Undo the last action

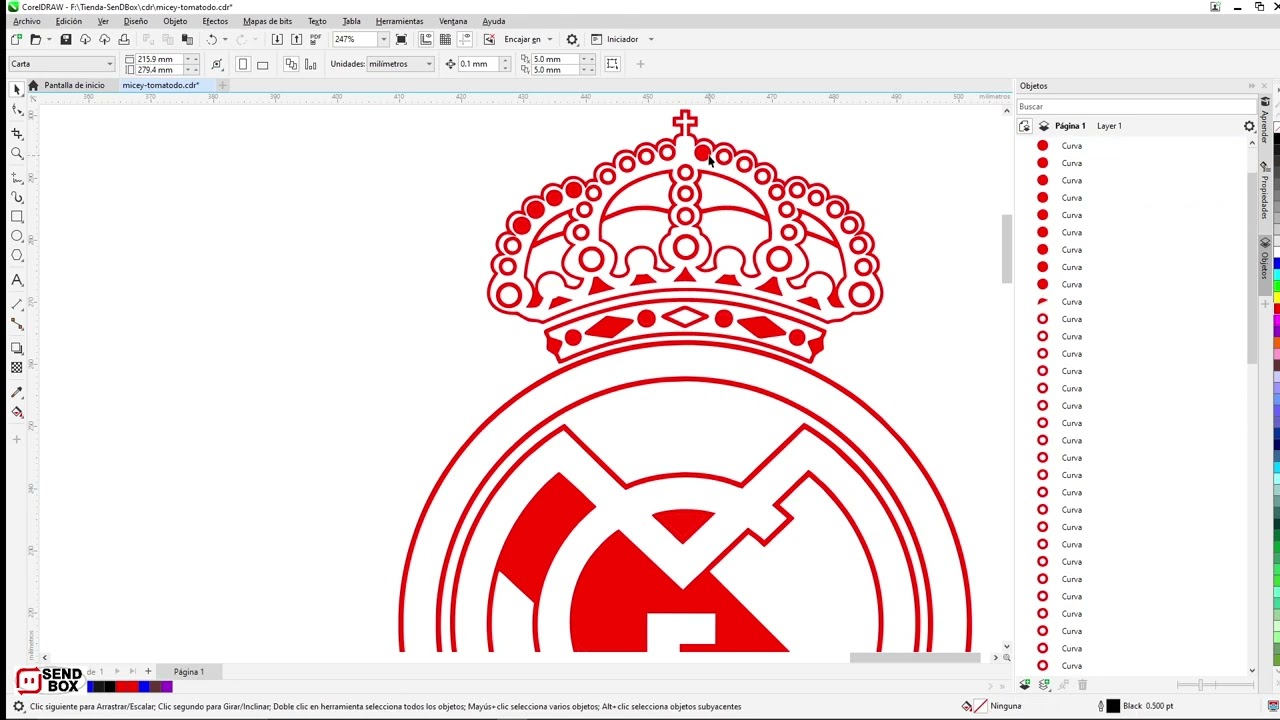click(x=212, y=39)
